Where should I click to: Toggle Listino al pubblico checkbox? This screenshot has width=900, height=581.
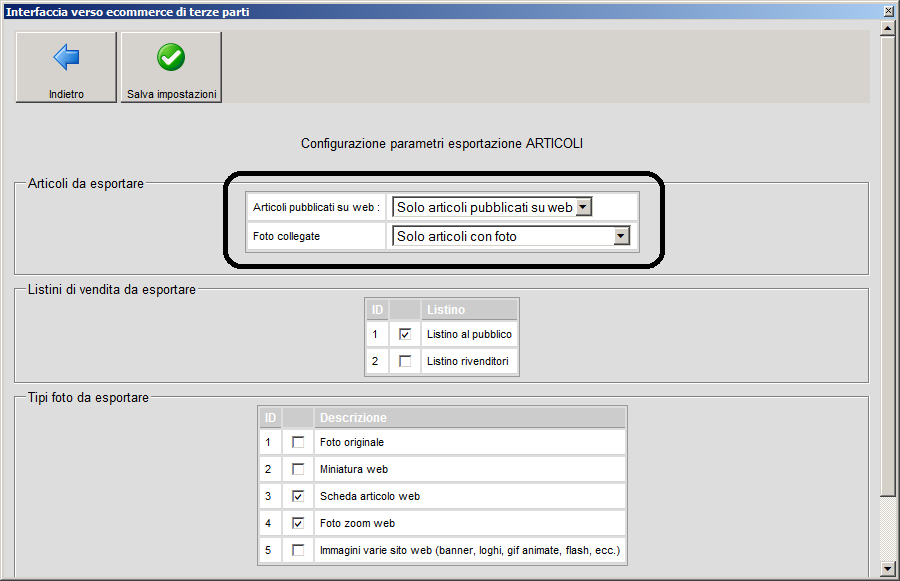click(405, 334)
